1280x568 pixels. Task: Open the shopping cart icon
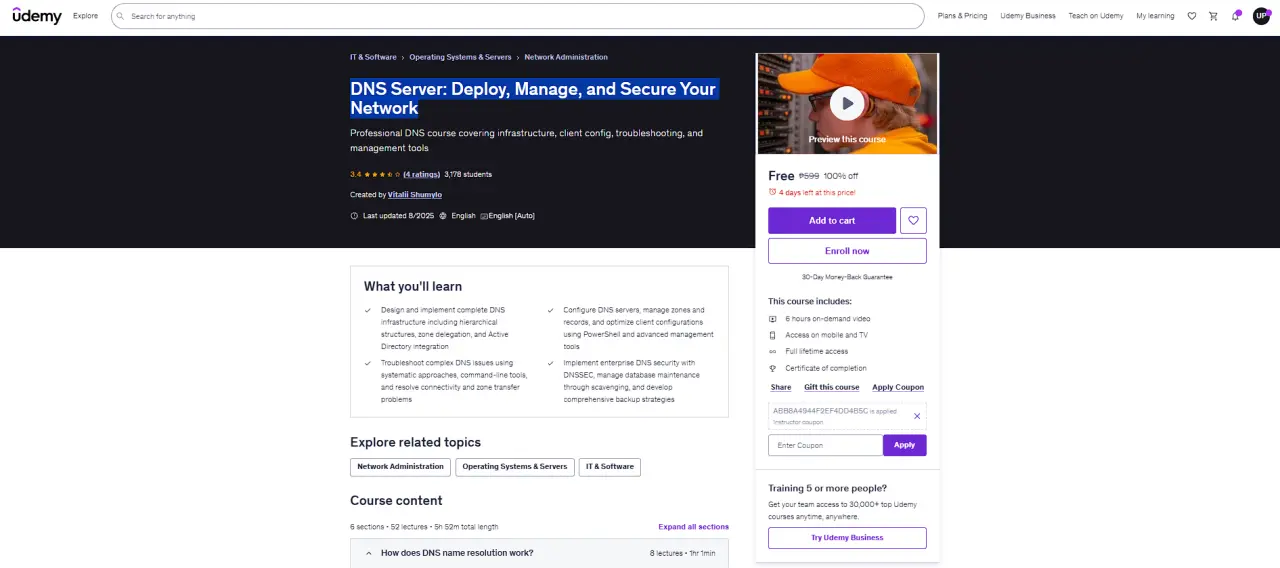(1213, 16)
